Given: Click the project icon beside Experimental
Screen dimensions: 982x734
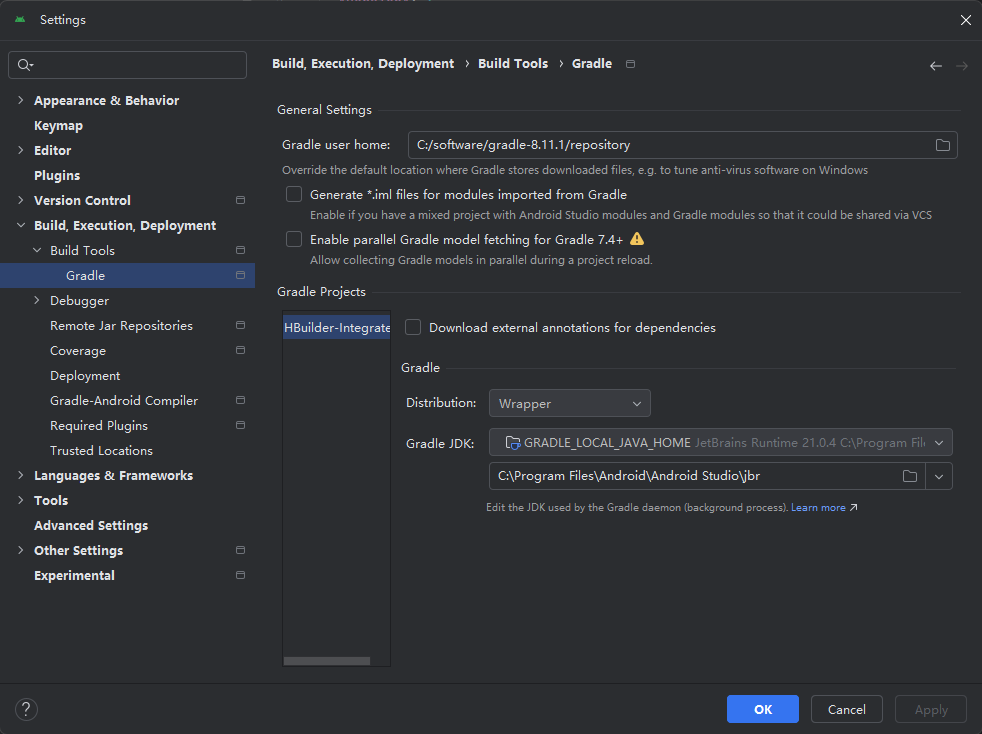Looking at the screenshot, I should (x=240, y=575).
